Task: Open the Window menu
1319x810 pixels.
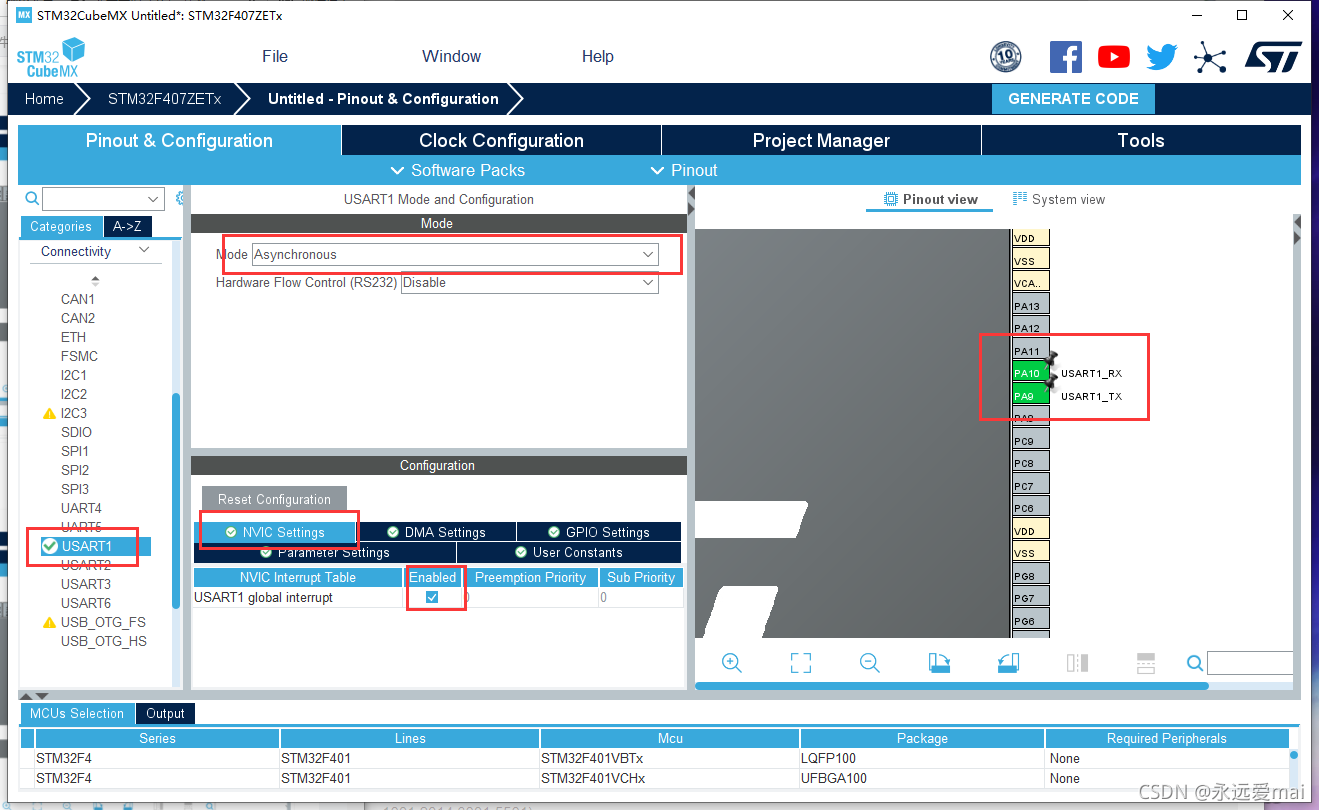Action: point(451,56)
